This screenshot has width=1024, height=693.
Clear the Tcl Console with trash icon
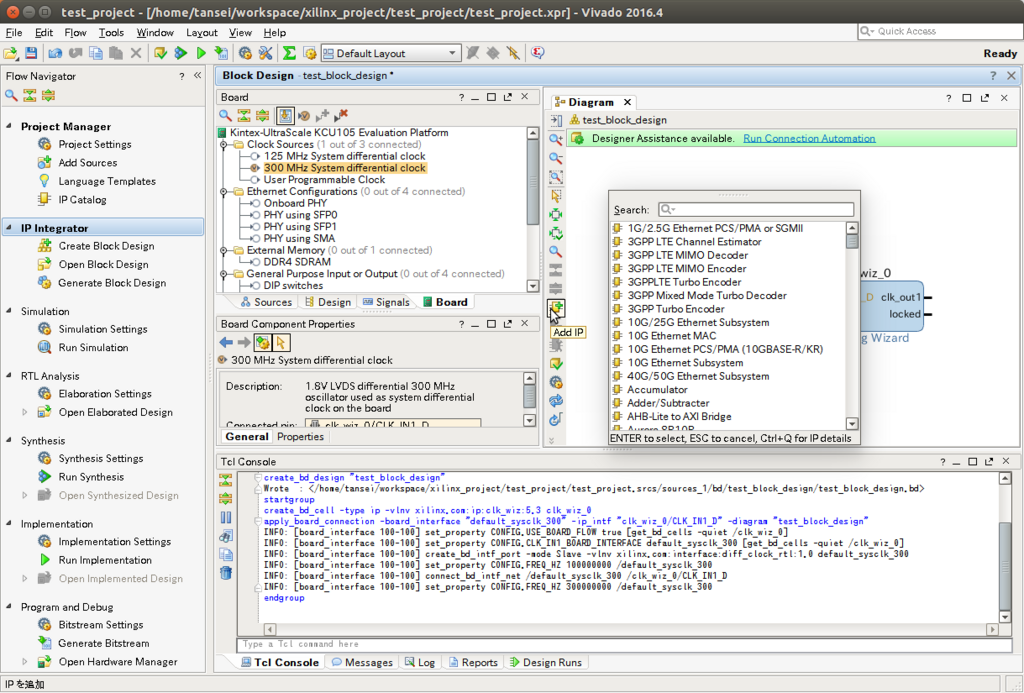(225, 573)
